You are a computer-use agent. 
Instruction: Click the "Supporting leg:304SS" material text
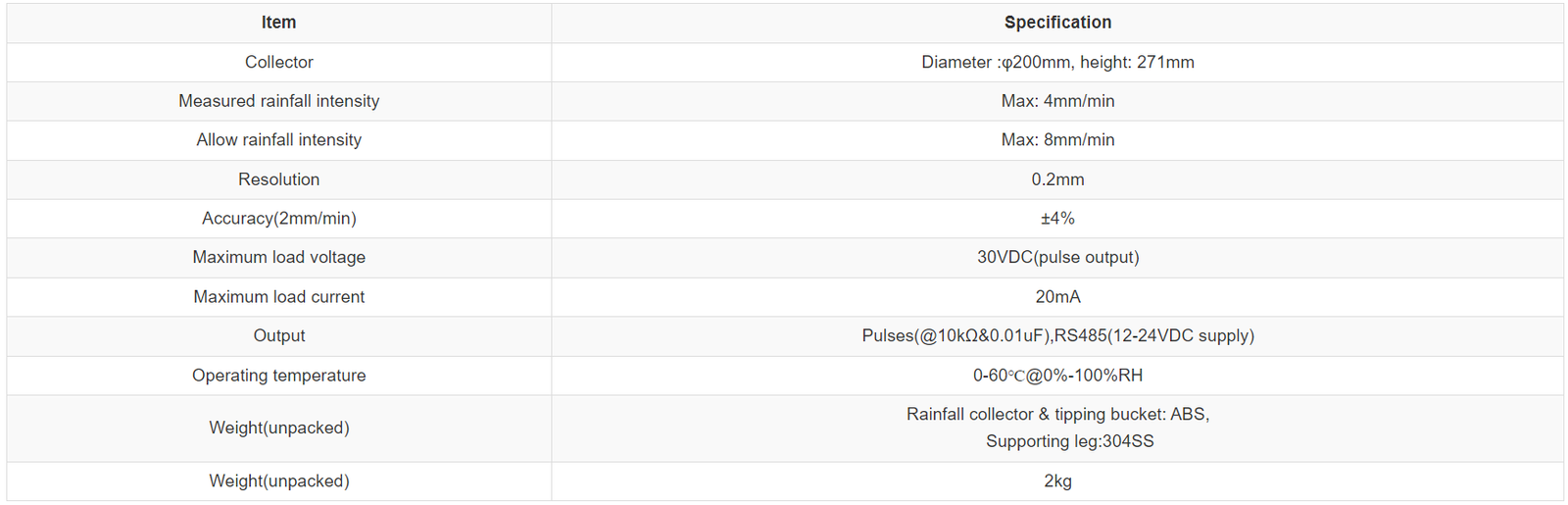(1069, 441)
